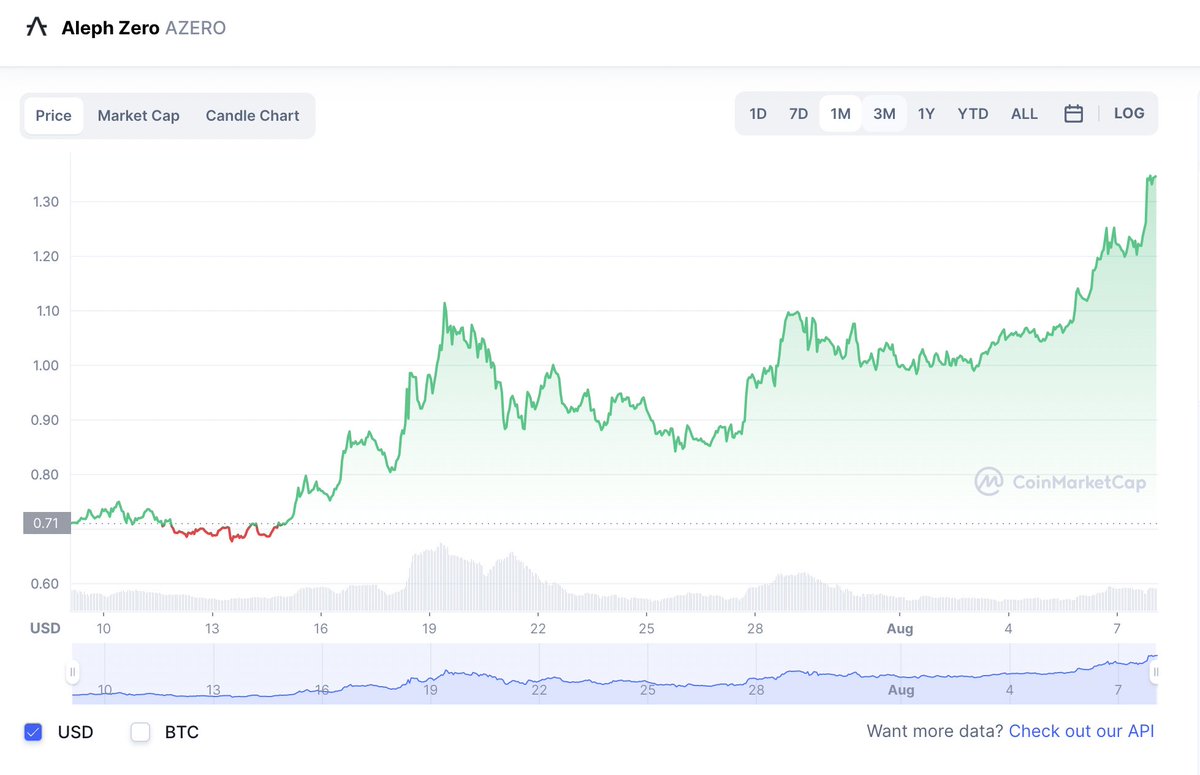Enable the BTC currency checkbox

140,732
